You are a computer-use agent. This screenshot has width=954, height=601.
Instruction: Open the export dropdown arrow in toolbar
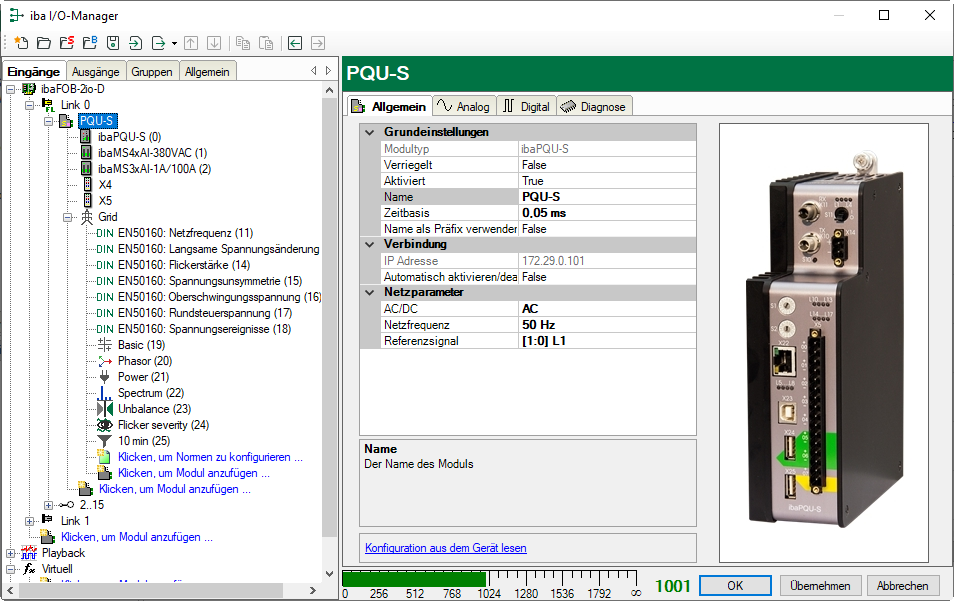coord(174,44)
